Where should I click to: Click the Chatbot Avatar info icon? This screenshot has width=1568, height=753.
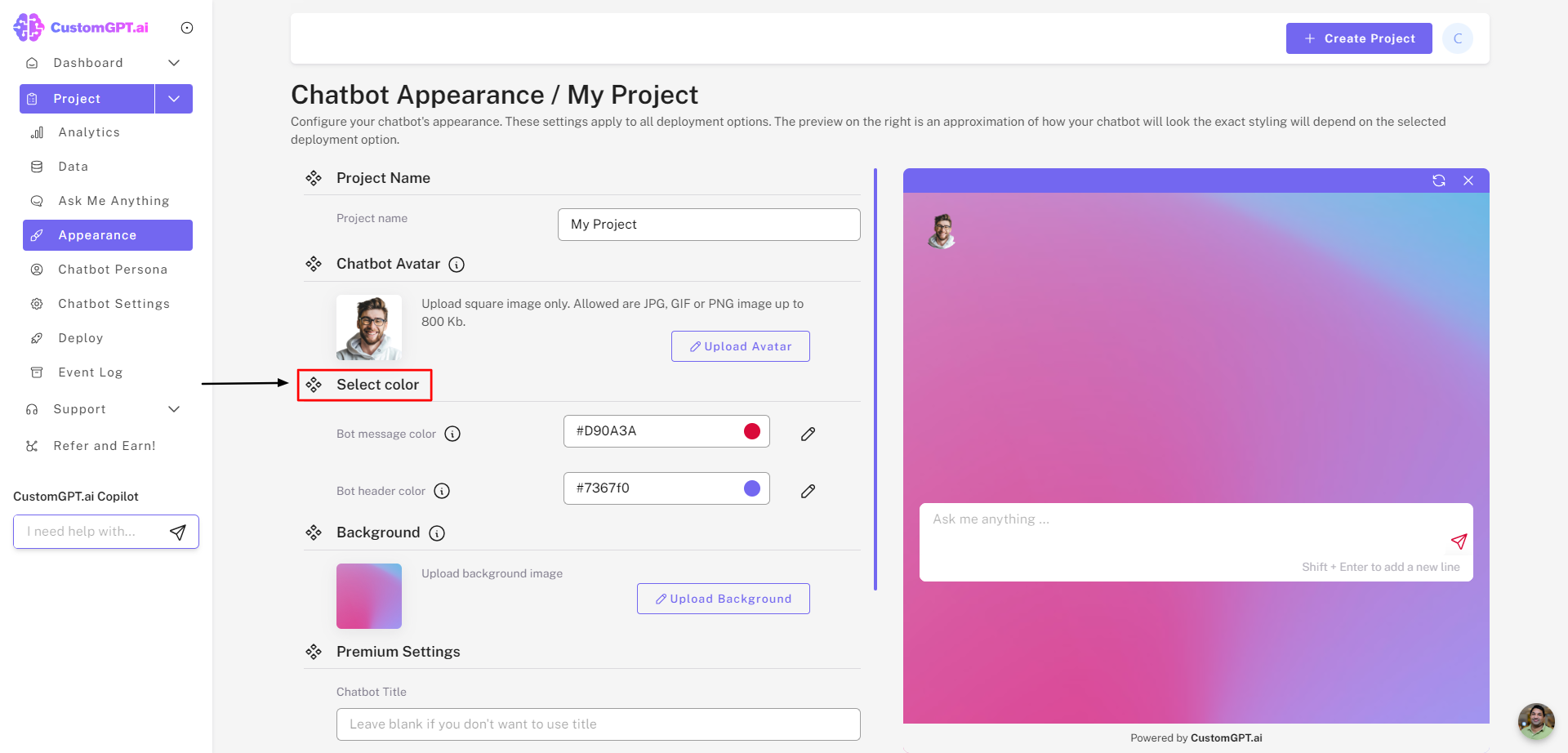(x=457, y=265)
